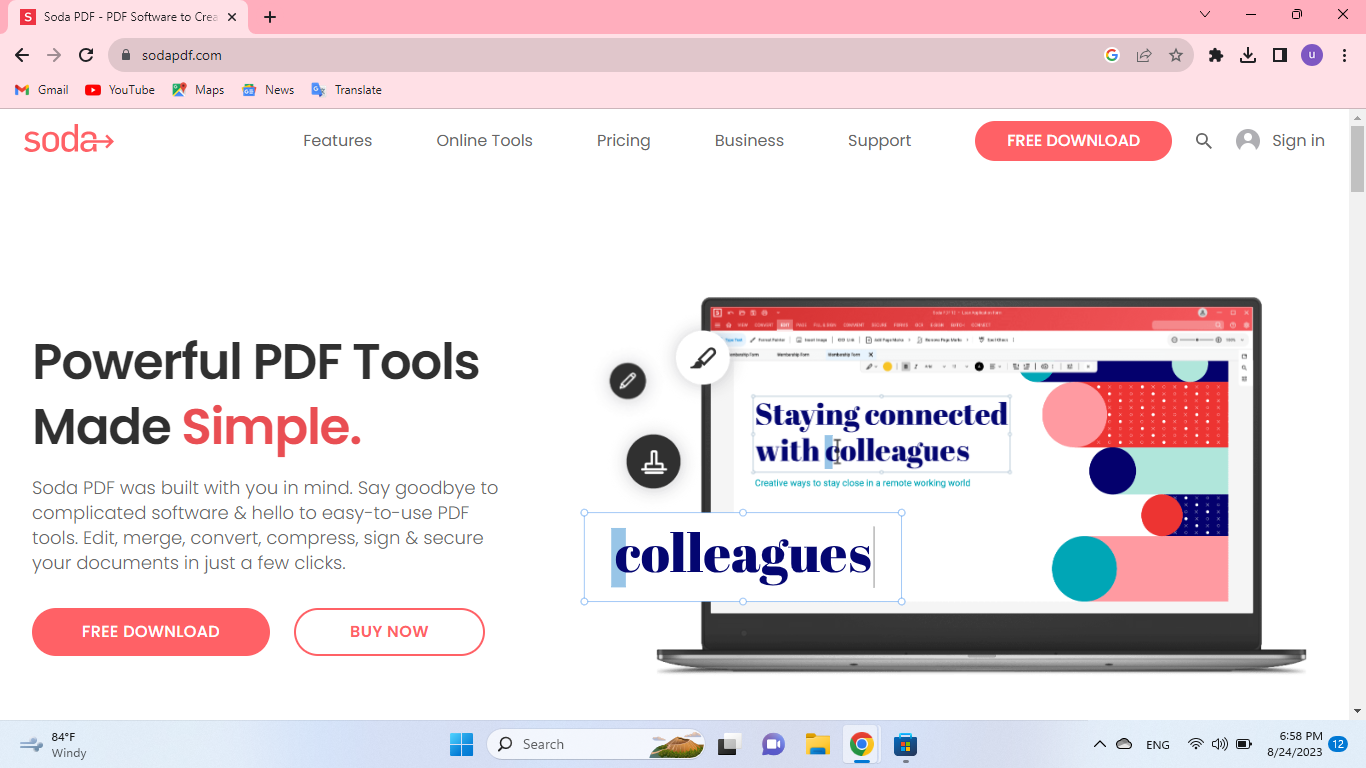
Task: Go to the Pricing page
Action: point(624,141)
